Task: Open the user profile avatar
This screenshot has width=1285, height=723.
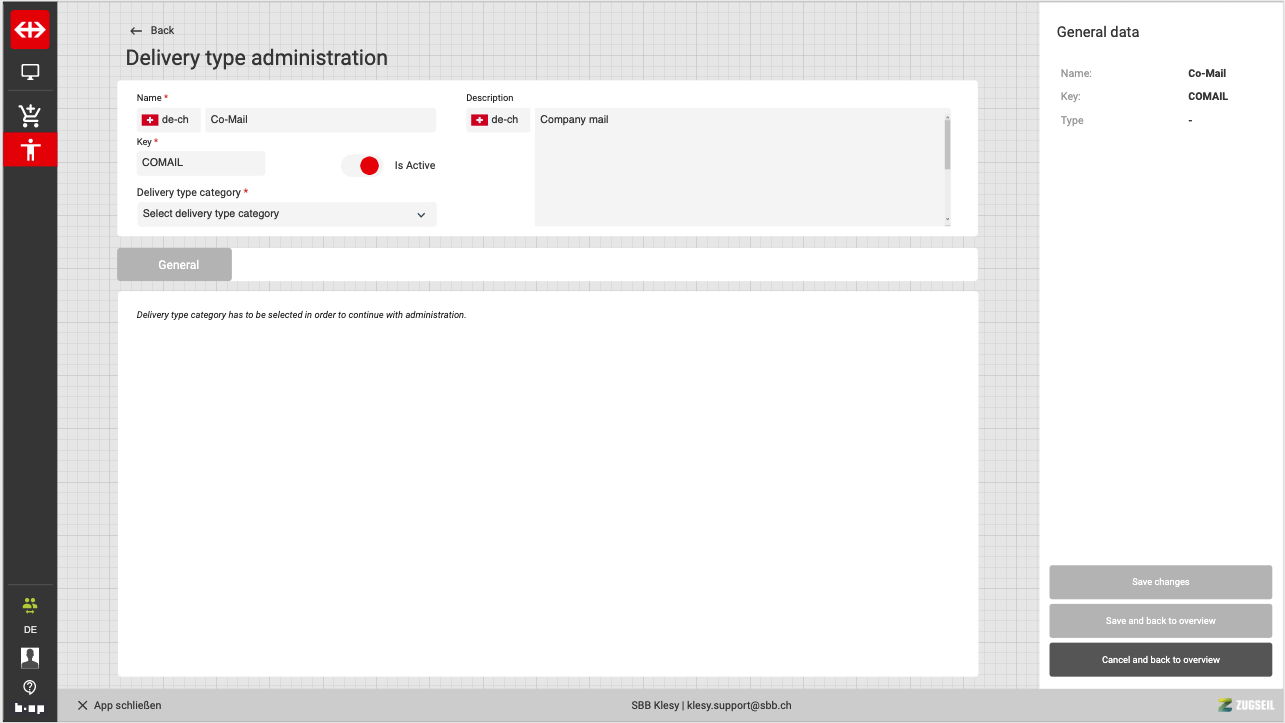Action: click(30, 657)
